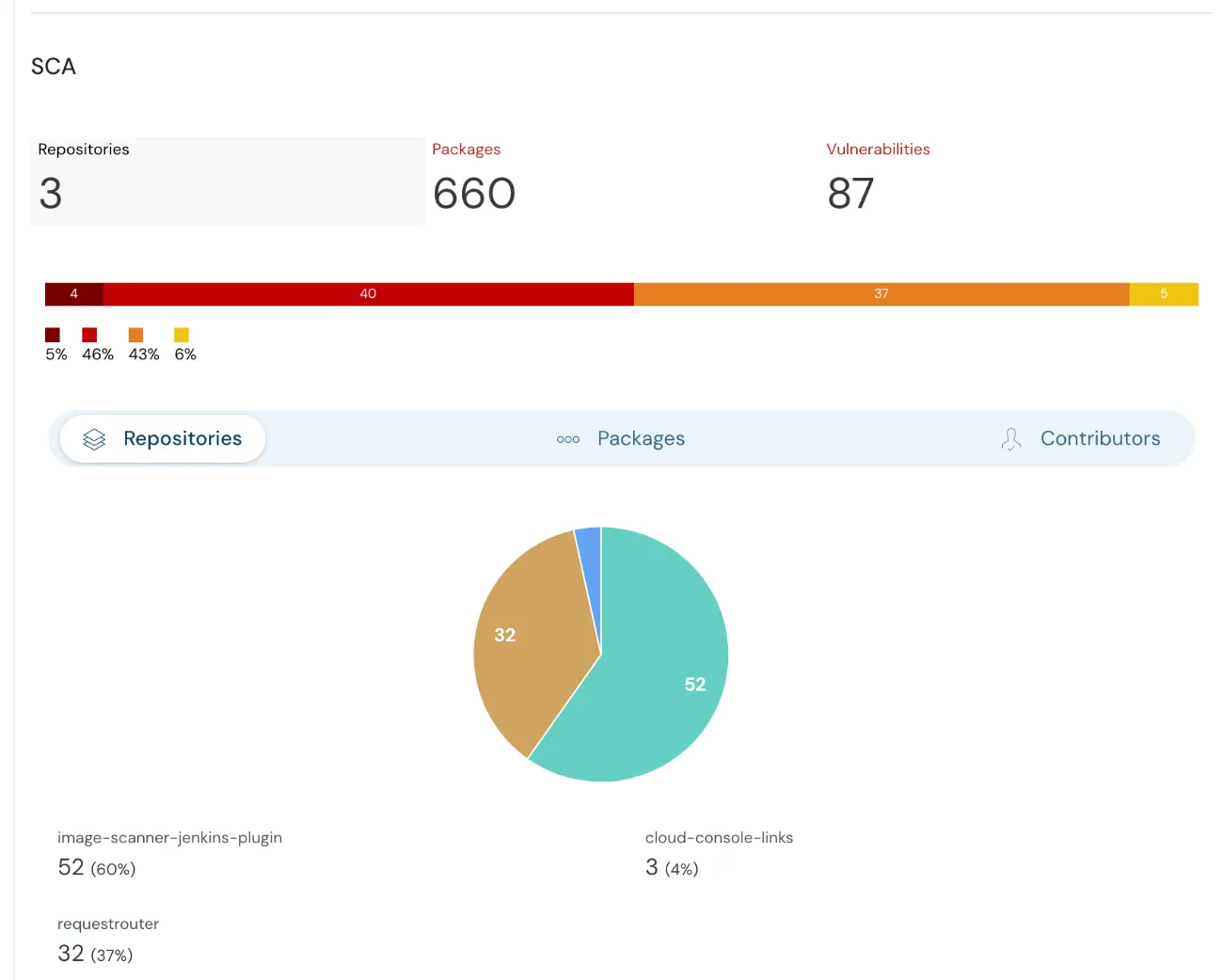The height and width of the screenshot is (980, 1223).
Task: Click the contributor person icon
Action: point(1010,438)
